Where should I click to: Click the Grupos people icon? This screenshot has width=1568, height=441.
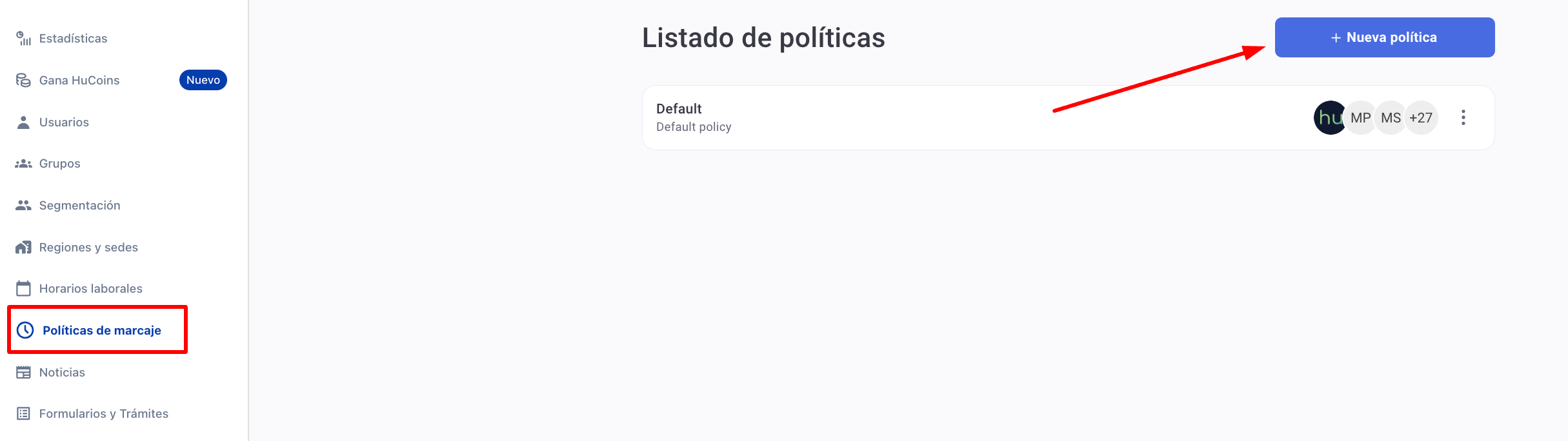point(23,164)
